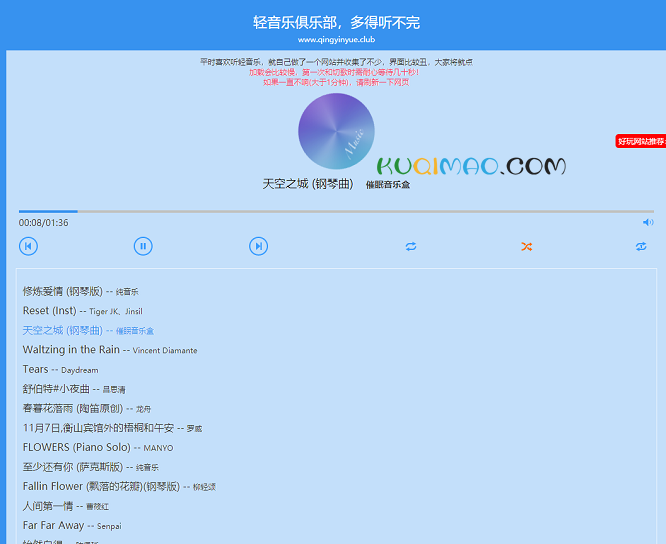The image size is (666, 544).
Task: Play Reset (Inst) by Tiger JK
Action: pyautogui.click(x=82, y=311)
